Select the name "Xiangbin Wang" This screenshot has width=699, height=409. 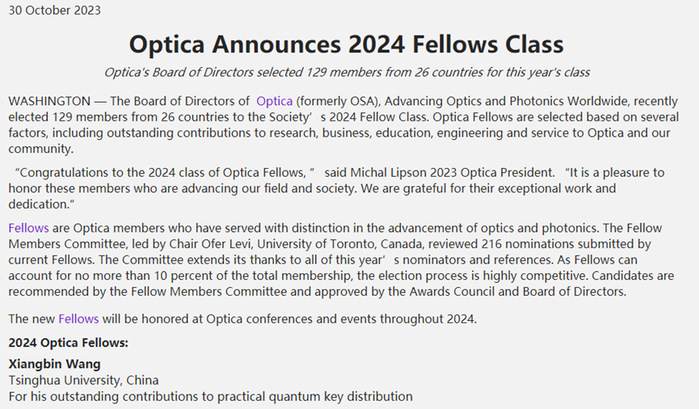(x=55, y=363)
